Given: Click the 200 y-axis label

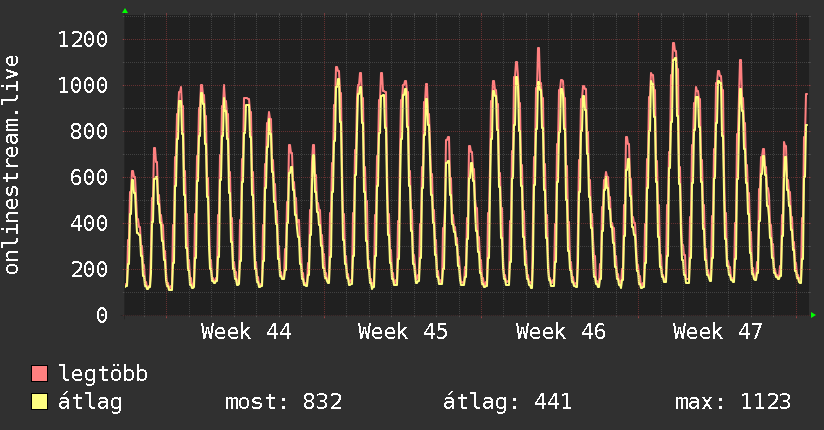Looking at the screenshot, I should coord(89,269).
